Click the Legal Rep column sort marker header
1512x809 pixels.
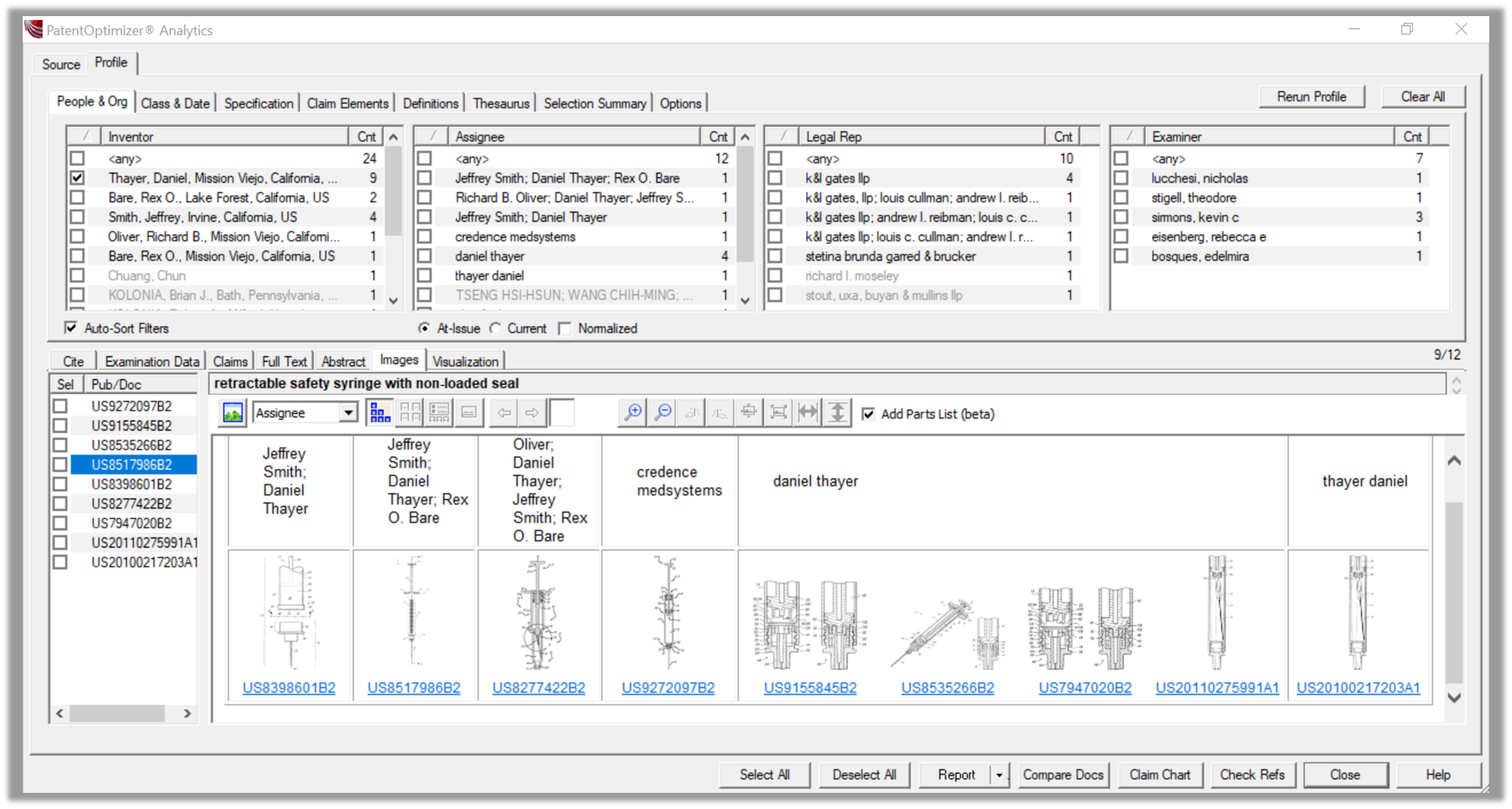click(783, 136)
